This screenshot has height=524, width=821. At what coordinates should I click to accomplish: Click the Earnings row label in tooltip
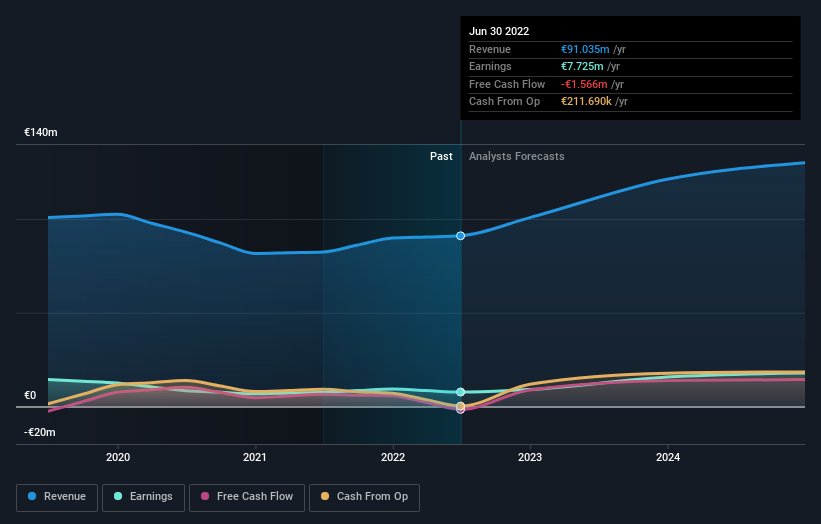click(490, 66)
